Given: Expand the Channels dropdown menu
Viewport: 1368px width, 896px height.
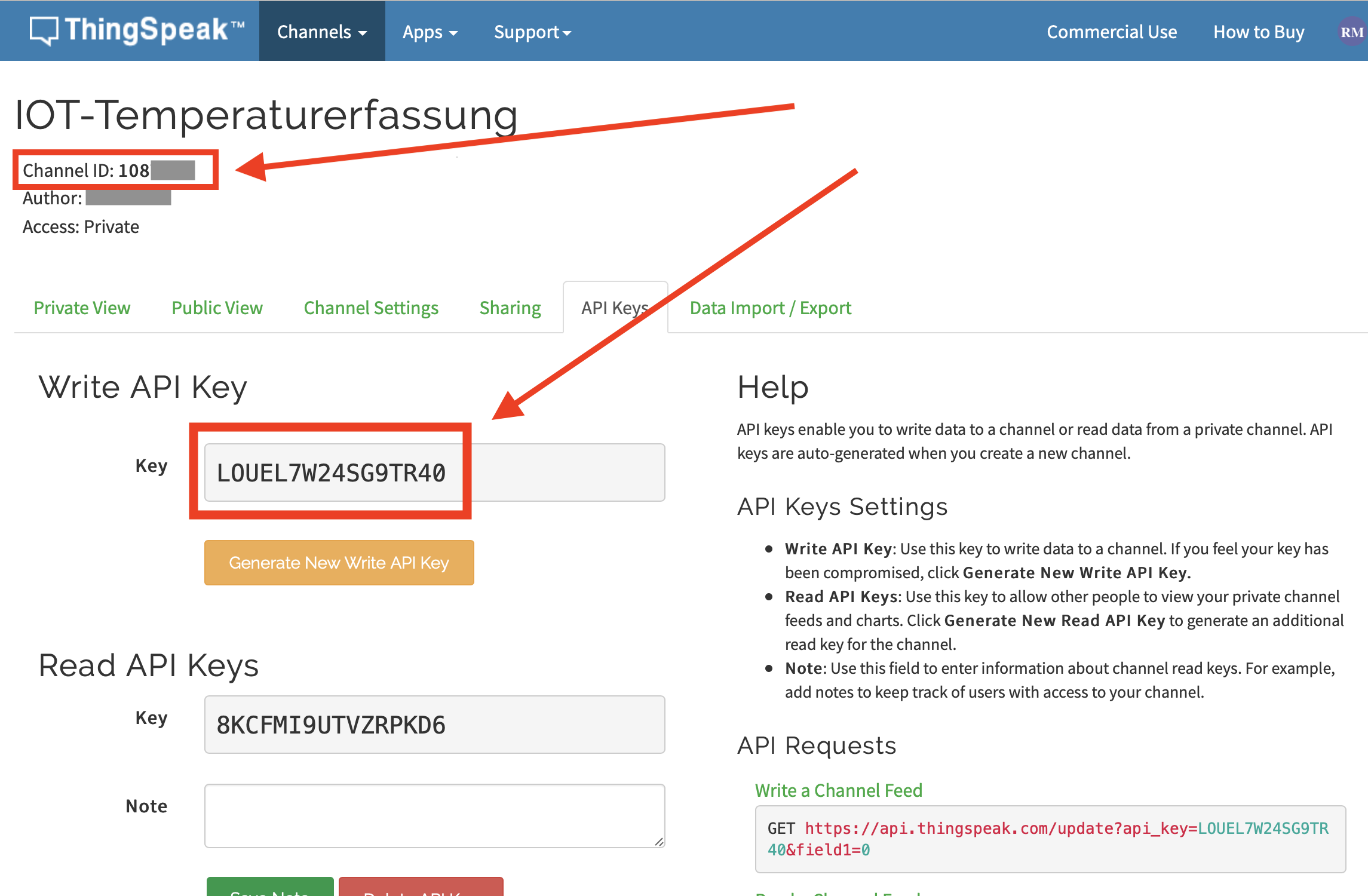Looking at the screenshot, I should click(x=321, y=32).
